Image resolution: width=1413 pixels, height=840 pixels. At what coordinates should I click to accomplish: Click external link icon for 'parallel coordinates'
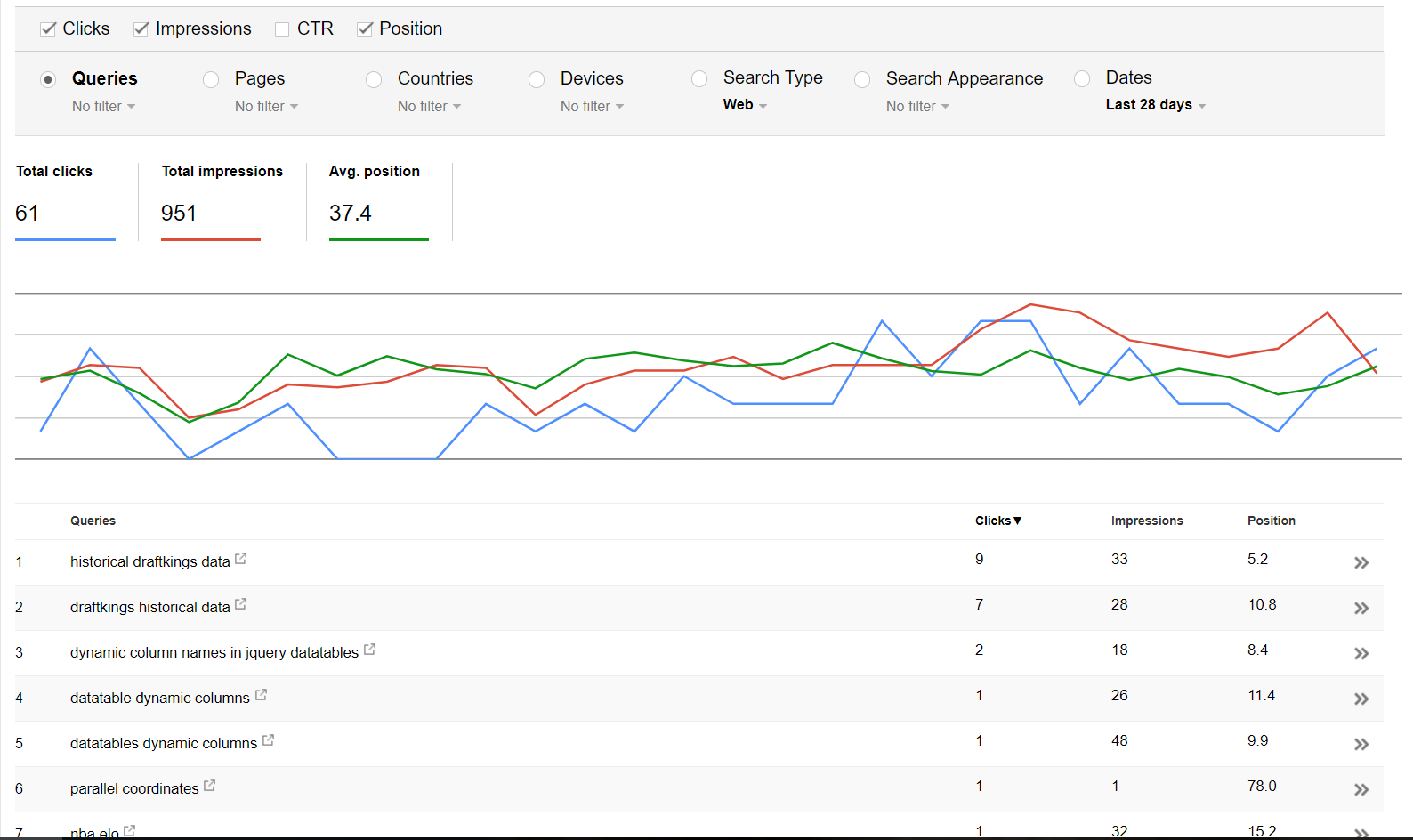pos(209,787)
